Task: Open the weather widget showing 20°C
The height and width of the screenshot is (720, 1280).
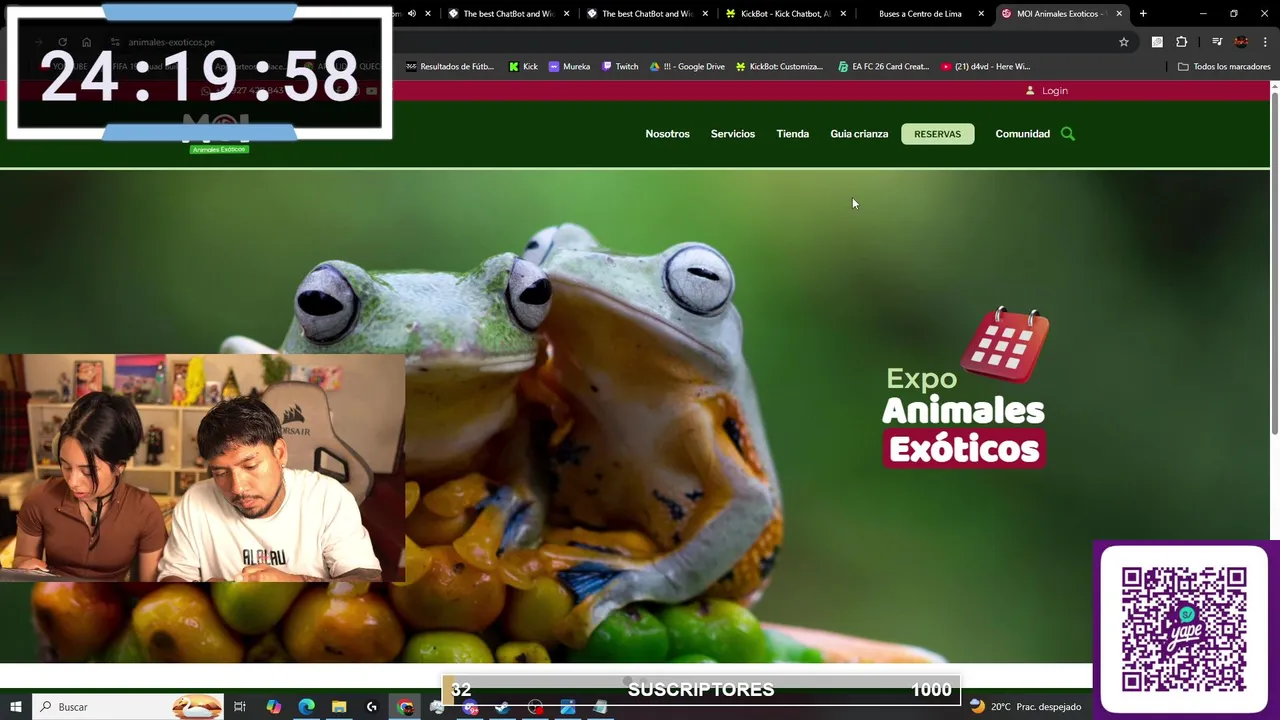Action: [1025, 707]
